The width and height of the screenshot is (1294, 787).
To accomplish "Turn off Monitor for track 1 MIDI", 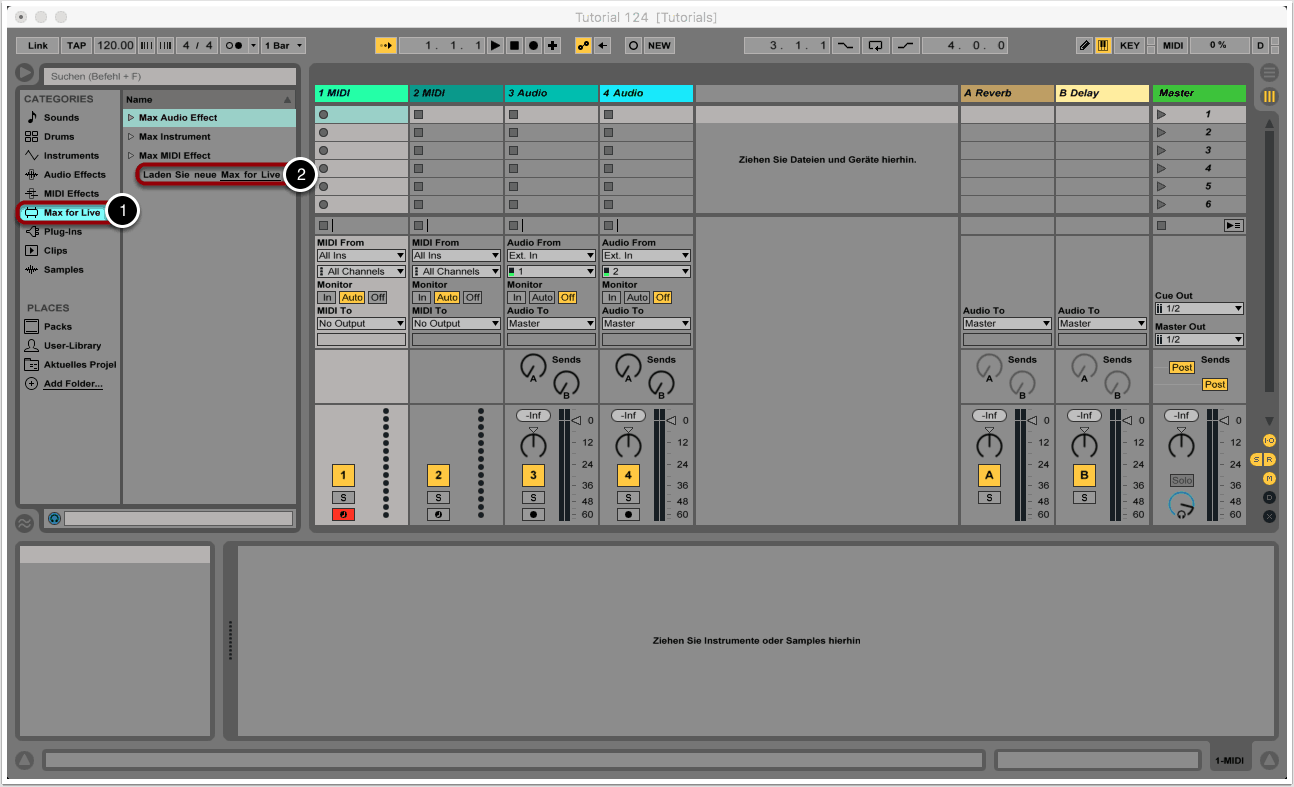I will [x=377, y=297].
